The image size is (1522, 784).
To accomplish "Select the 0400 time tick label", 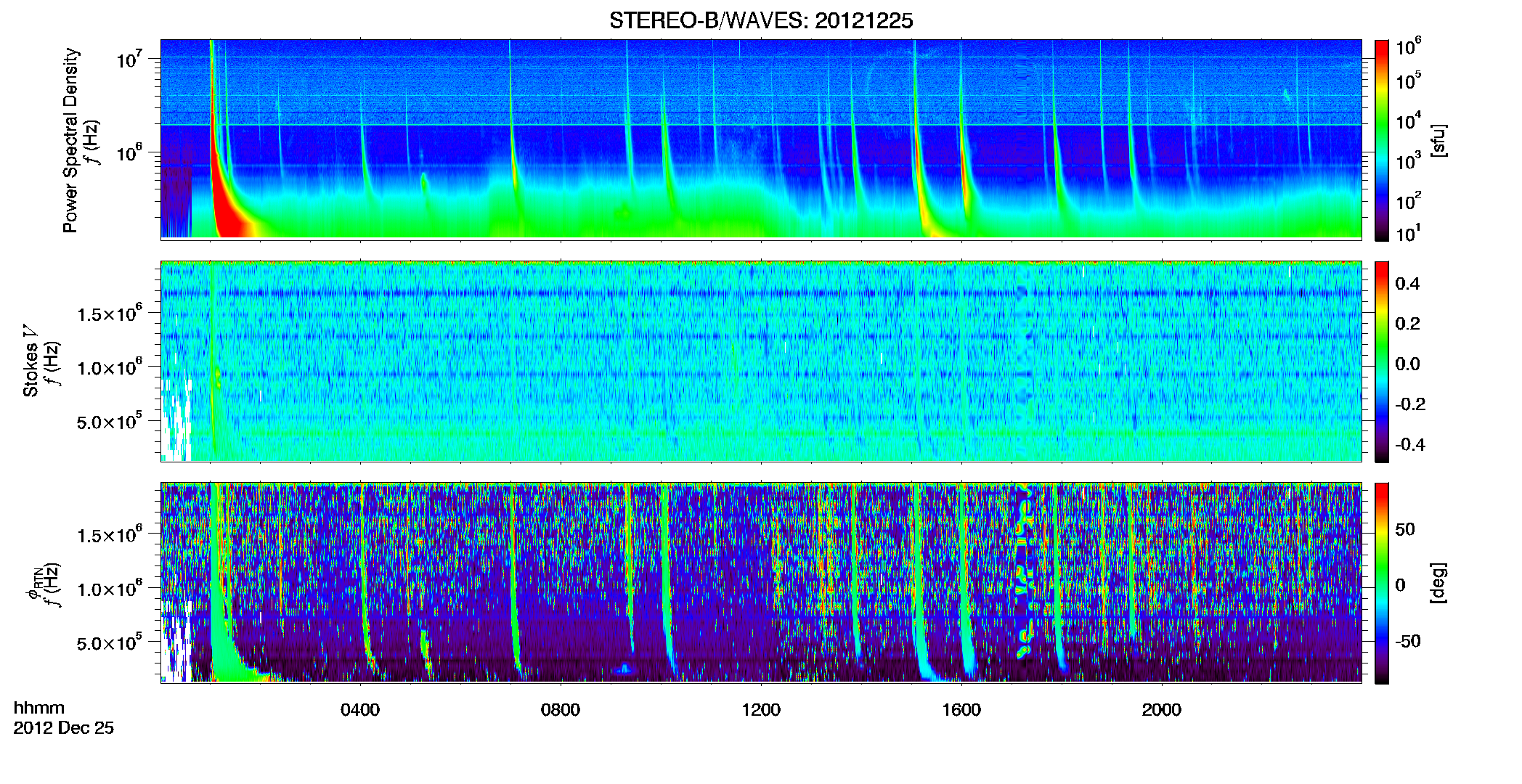I will pyautogui.click(x=360, y=710).
